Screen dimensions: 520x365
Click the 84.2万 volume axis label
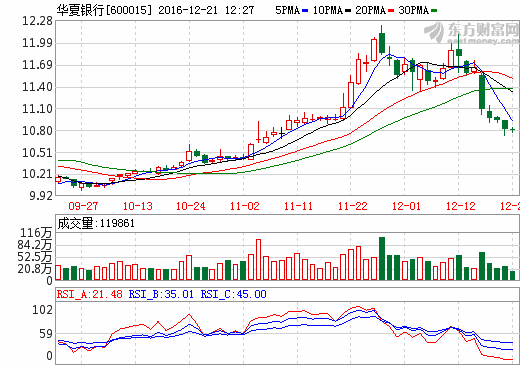pyautogui.click(x=35, y=245)
